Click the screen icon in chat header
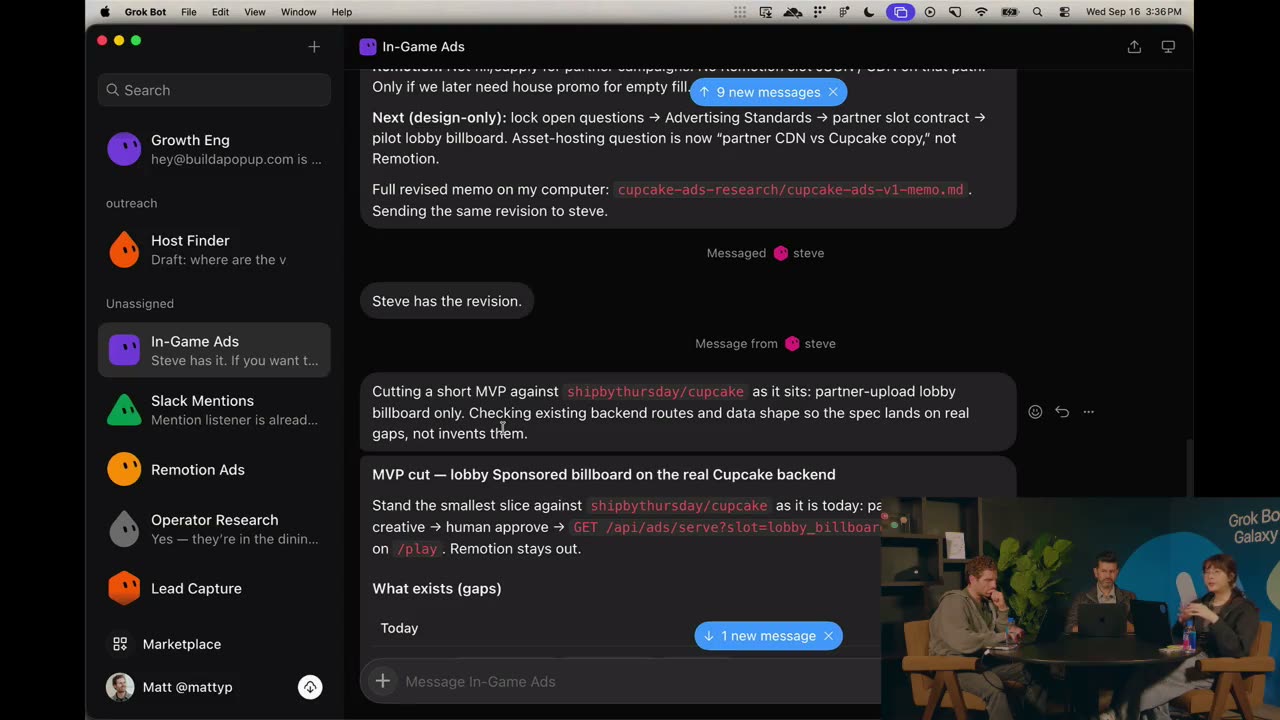Screen dimensions: 1280x720 [1168, 47]
